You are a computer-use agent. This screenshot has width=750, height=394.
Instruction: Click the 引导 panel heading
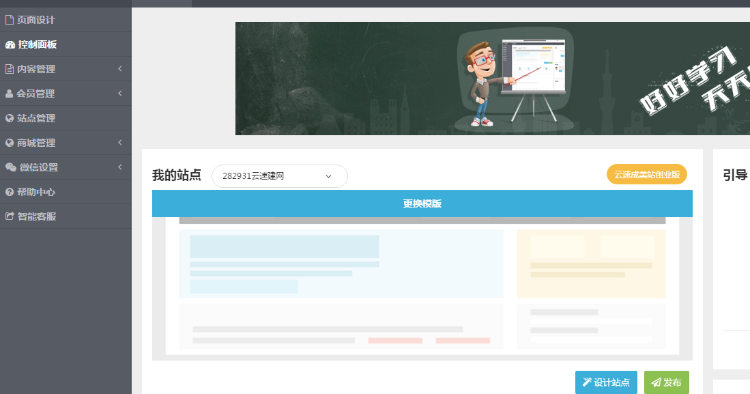[x=735, y=175]
